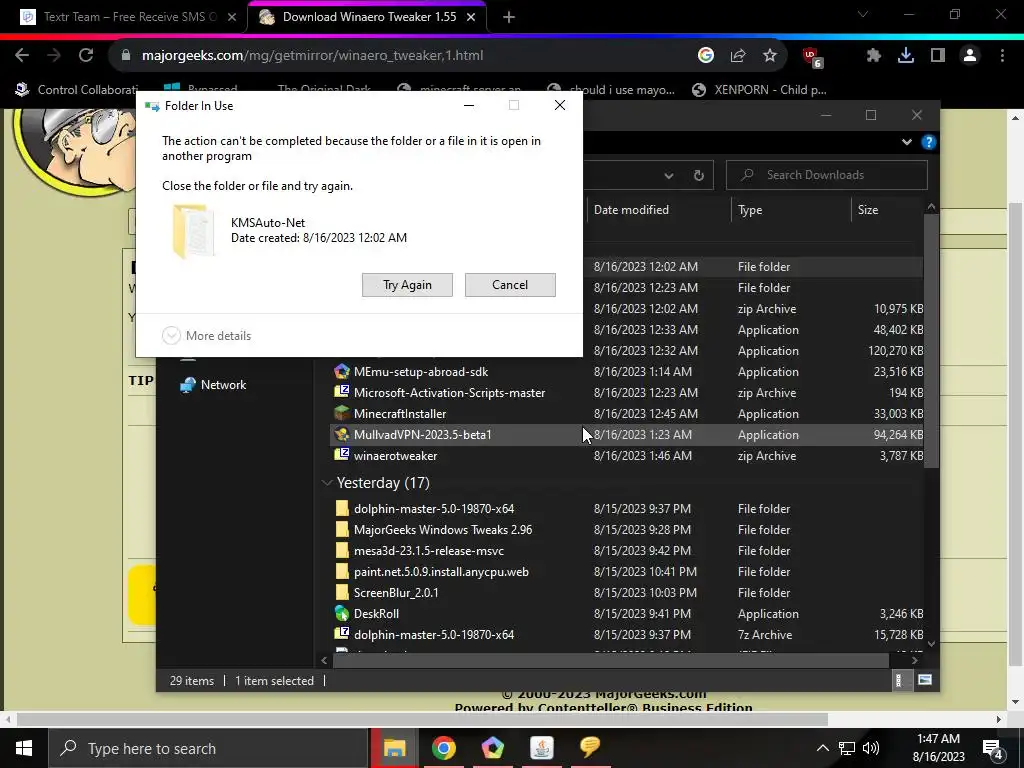The width and height of the screenshot is (1024, 768).
Task: Refresh the Explorer Downloads folder
Action: coord(699,175)
